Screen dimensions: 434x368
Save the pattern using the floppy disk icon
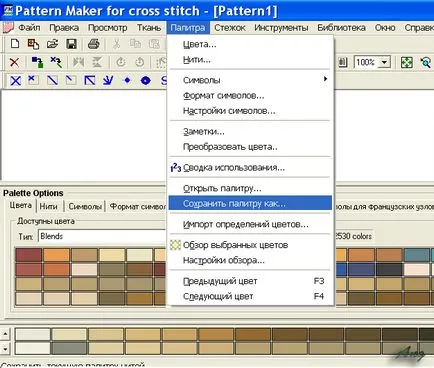(x=72, y=44)
